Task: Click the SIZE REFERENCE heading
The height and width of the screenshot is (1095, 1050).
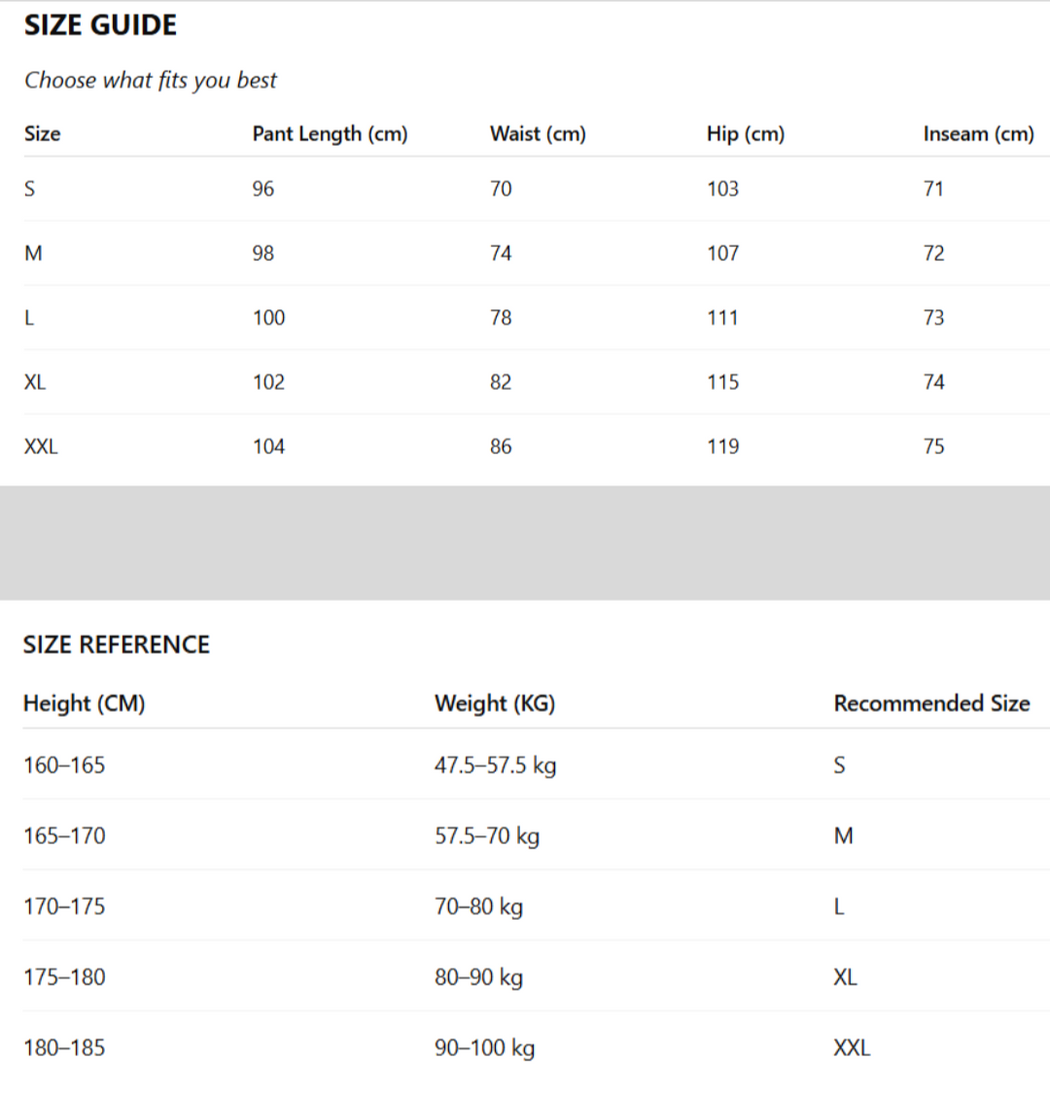Action: (x=116, y=645)
